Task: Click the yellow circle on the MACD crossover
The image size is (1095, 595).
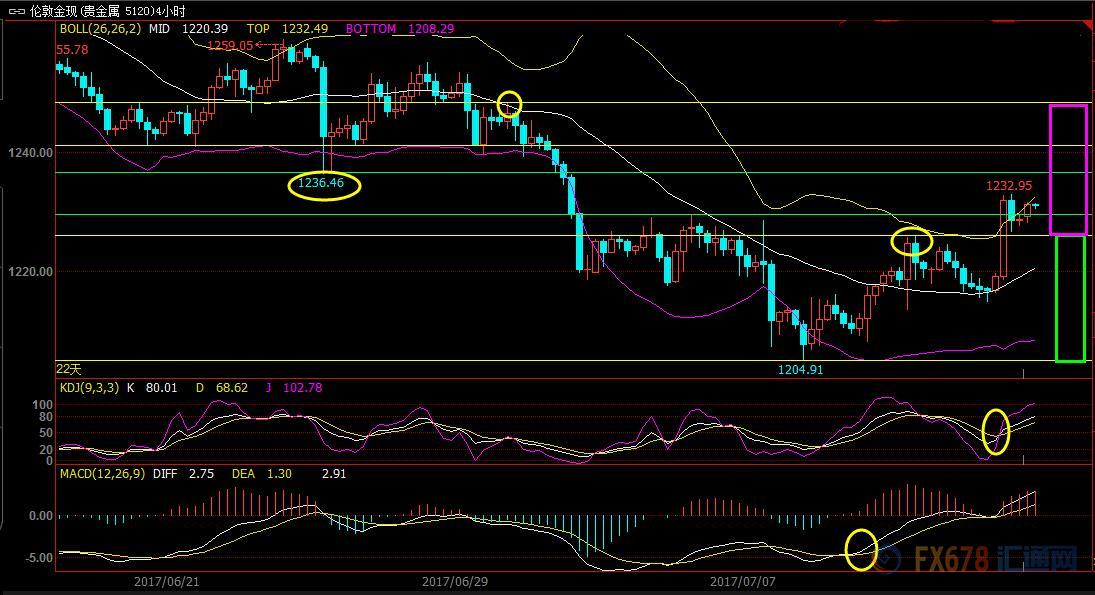Action: 861,549
